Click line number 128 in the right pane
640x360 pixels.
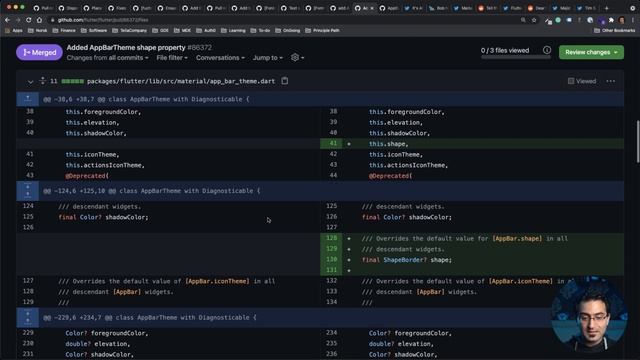tap(331, 238)
